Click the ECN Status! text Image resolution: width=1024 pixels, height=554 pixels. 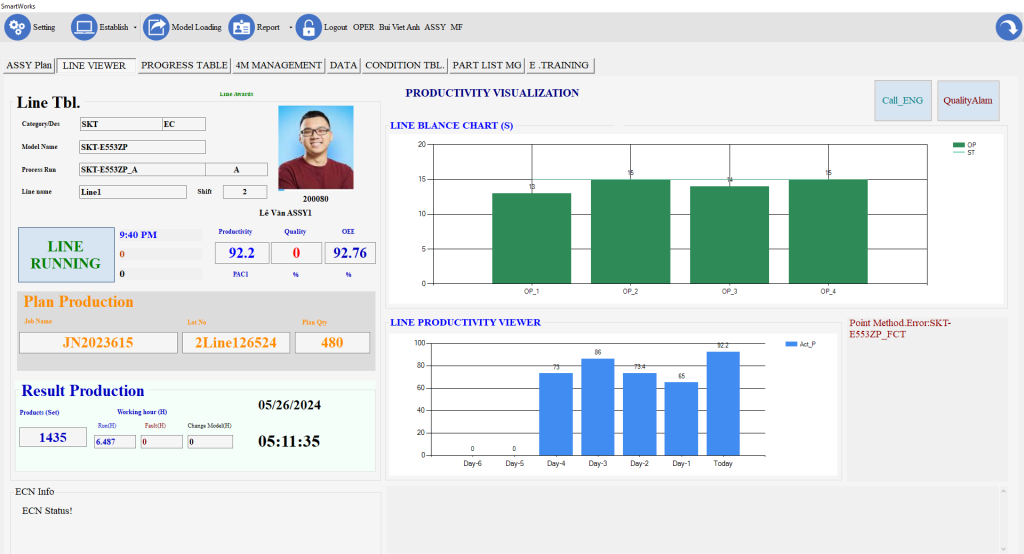tap(47, 511)
